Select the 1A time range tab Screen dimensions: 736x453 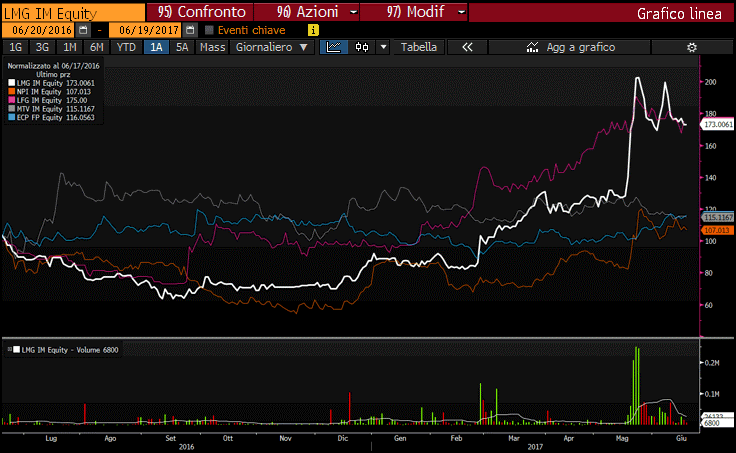(x=156, y=47)
